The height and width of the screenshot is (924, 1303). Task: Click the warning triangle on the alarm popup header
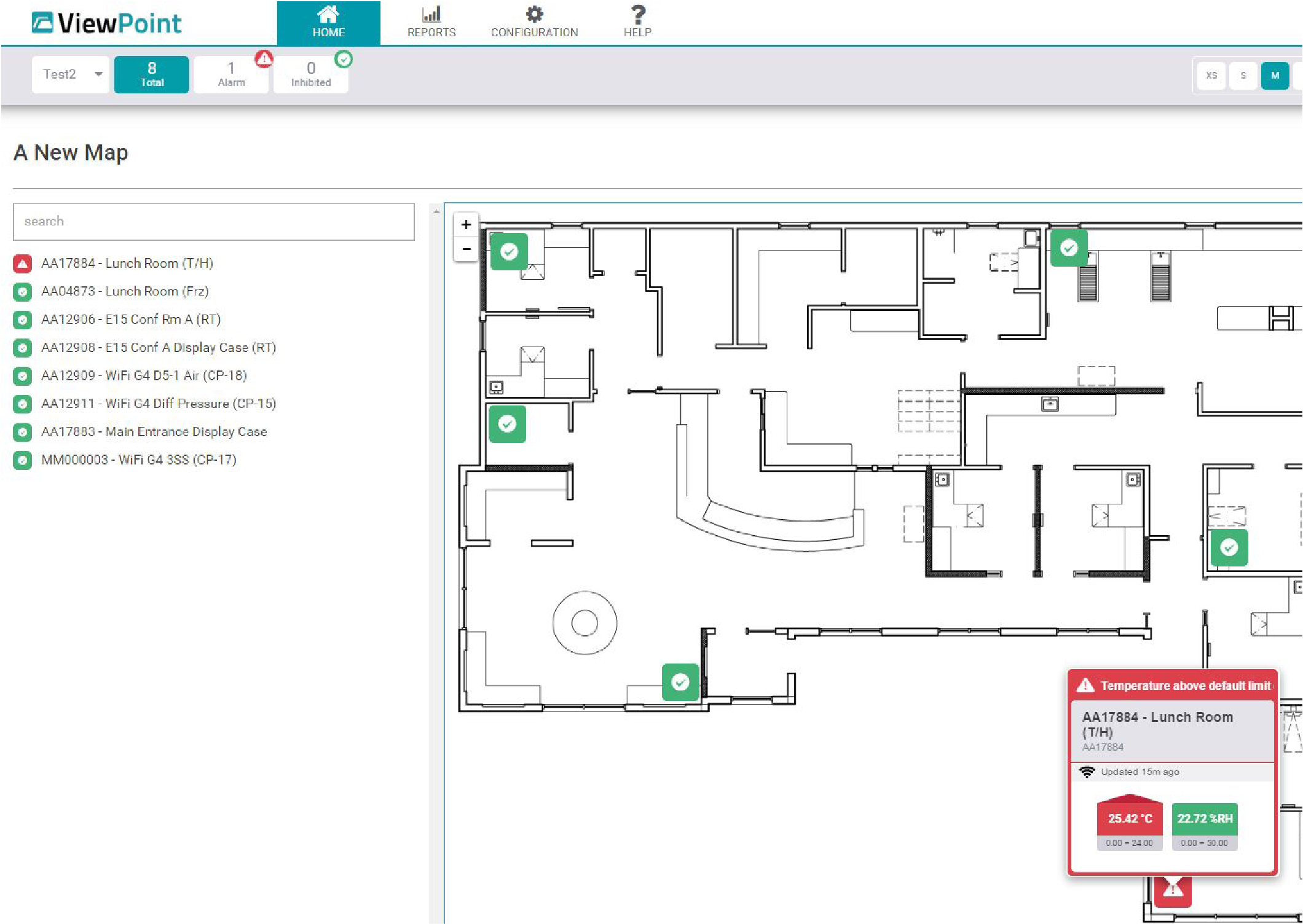tap(1085, 685)
